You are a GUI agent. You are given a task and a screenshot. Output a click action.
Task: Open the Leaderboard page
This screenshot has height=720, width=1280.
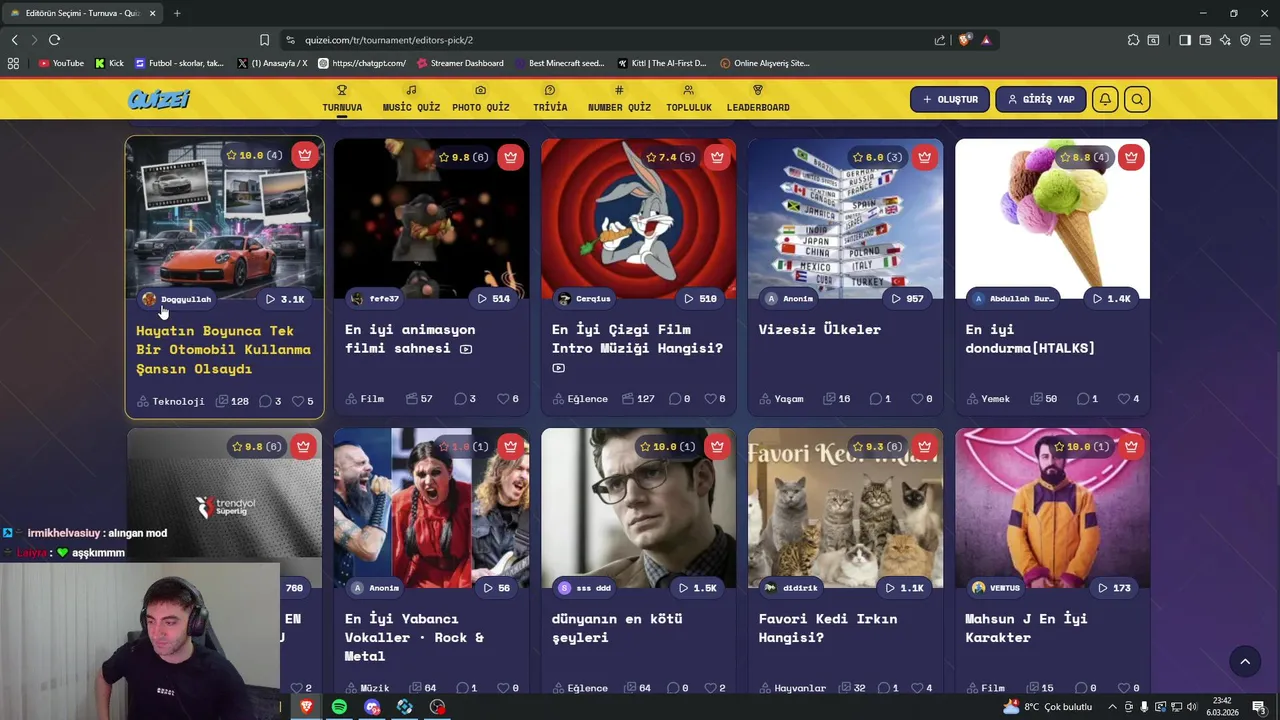(x=758, y=98)
